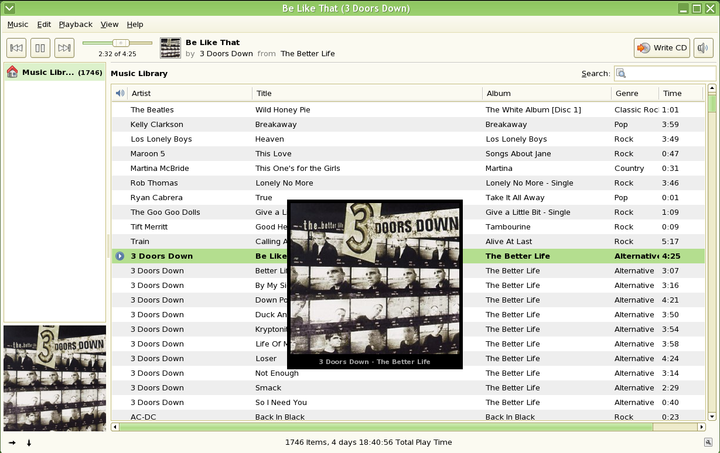Select the Train row Alive At Last
Viewport: 720px width, 453px height.
[x=408, y=241]
